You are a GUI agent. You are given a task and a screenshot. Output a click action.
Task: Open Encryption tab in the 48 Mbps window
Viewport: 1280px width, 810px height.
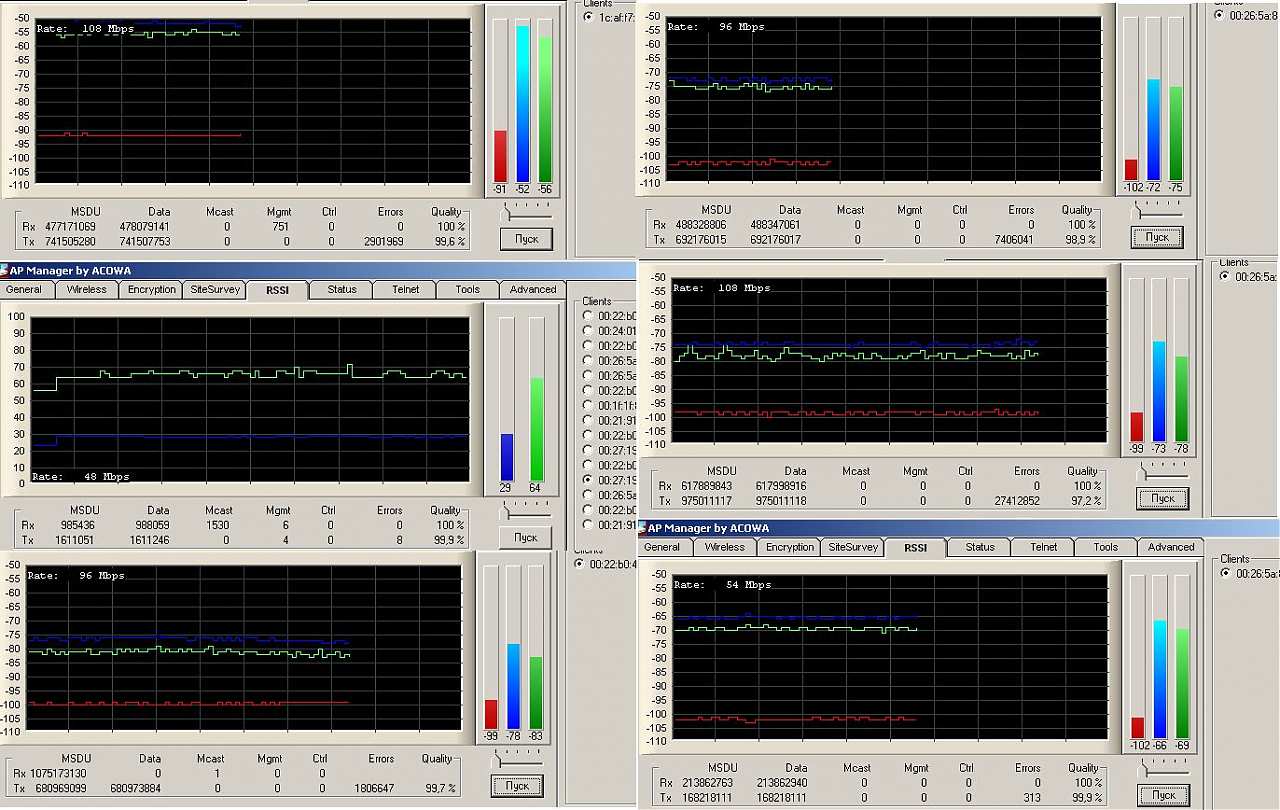pyautogui.click(x=152, y=290)
